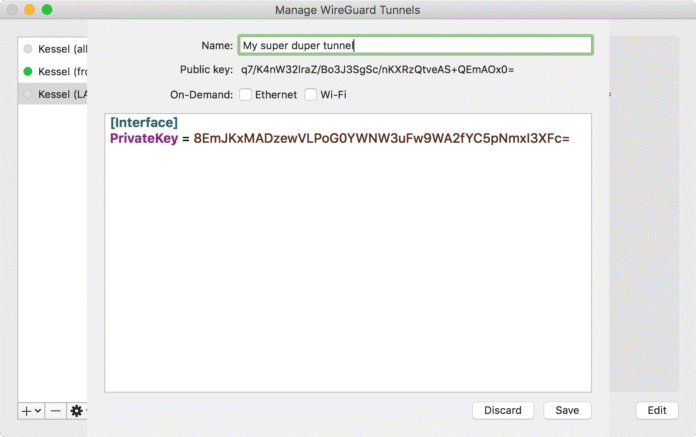The image size is (696, 437).
Task: Click the gear settings icon
Action: [75, 410]
